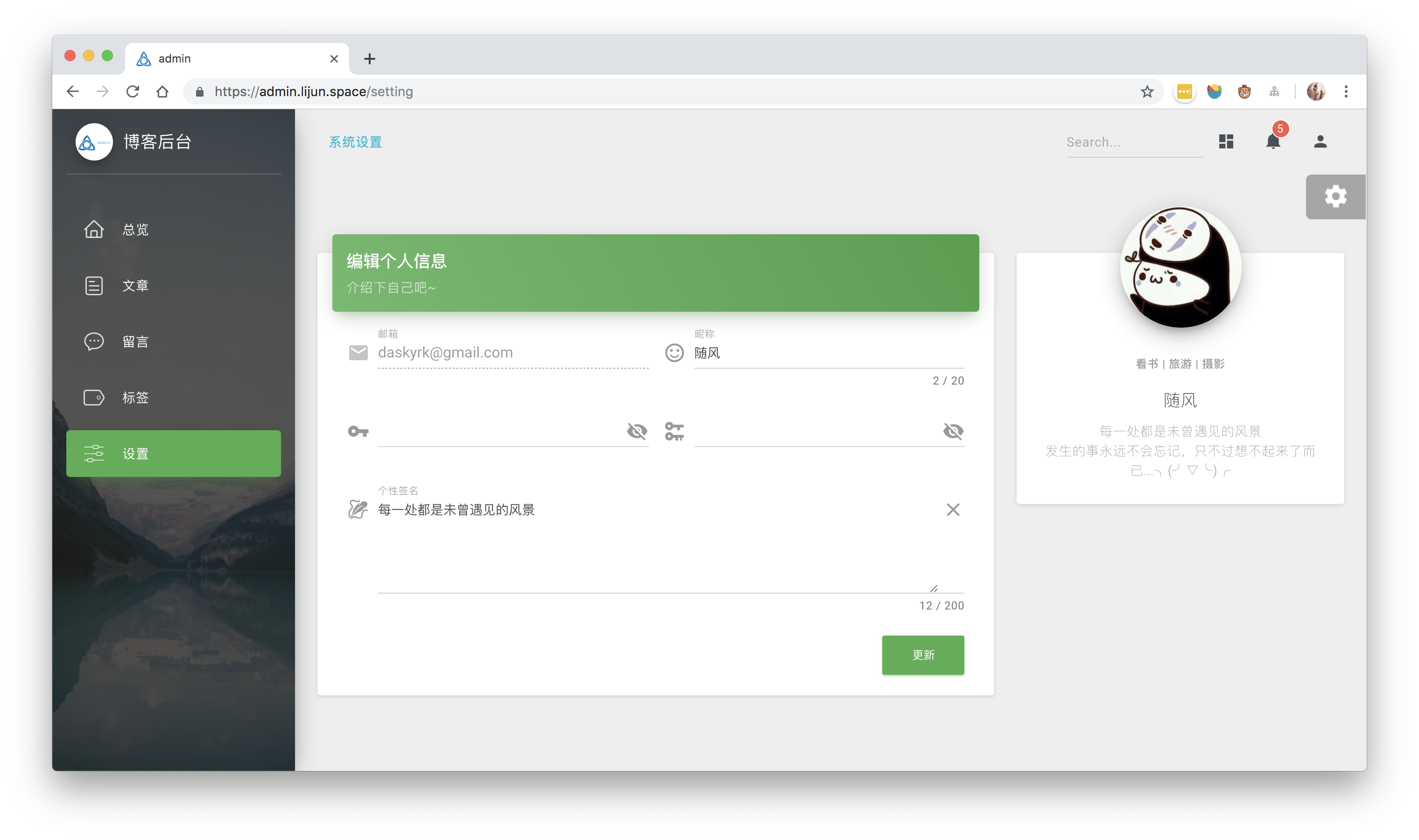Open a new browser tab

369,58
